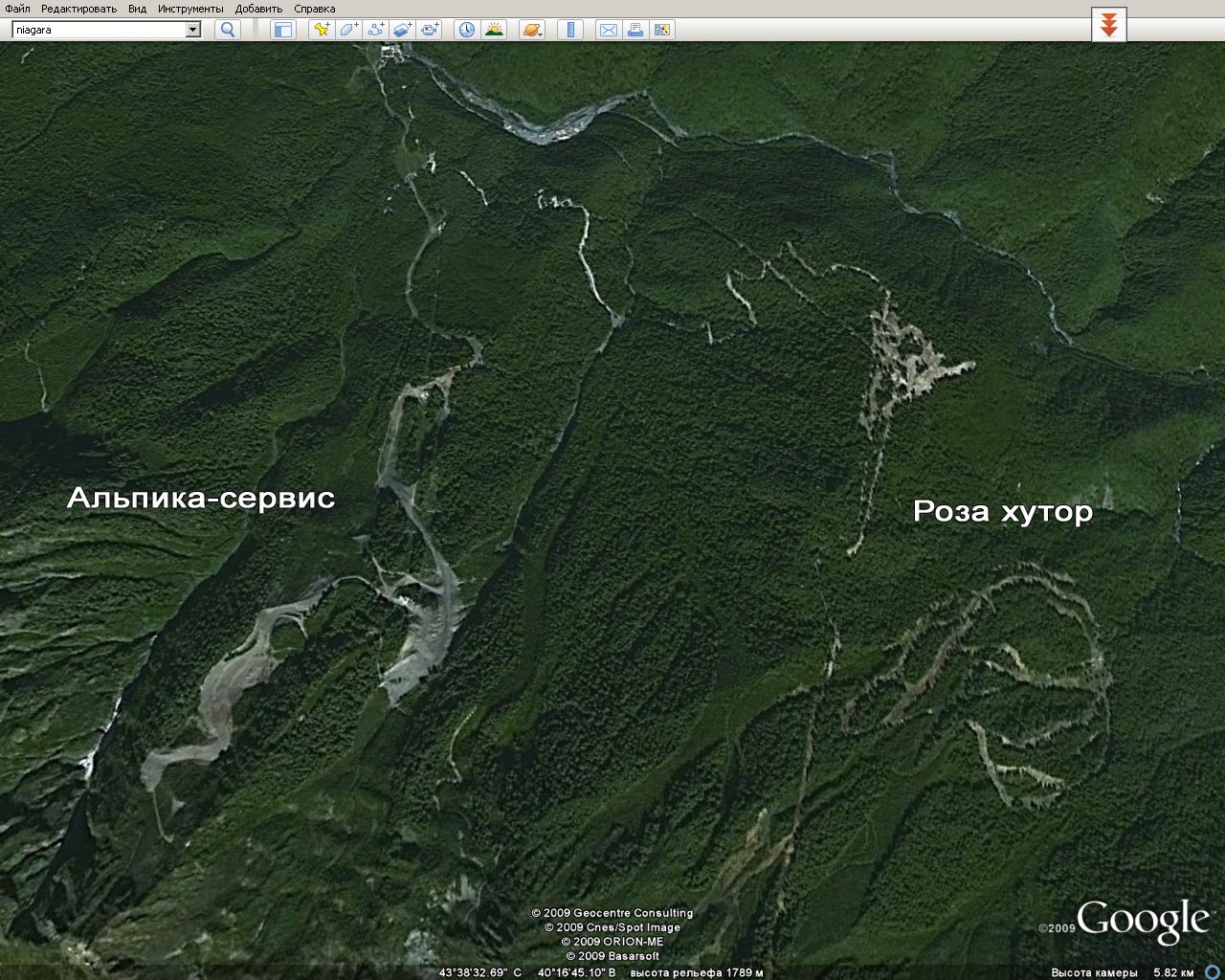This screenshot has height=980, width=1225.
Task: Click the magnifier search button
Action: click(228, 30)
